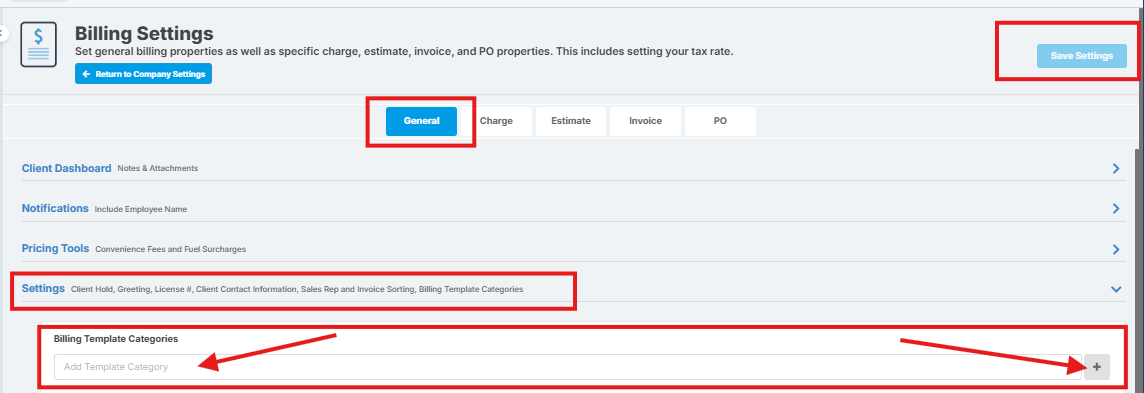Viewport: 1144px width, 393px height.
Task: Collapse the Settings section chevron
Action: (x=1116, y=289)
